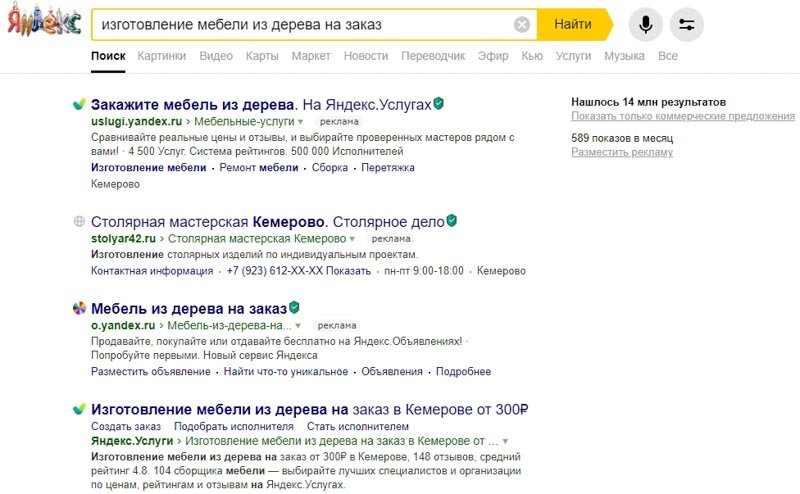Open the Закажите мебель из дерева result
The width and height of the screenshot is (800, 494).
(x=261, y=105)
